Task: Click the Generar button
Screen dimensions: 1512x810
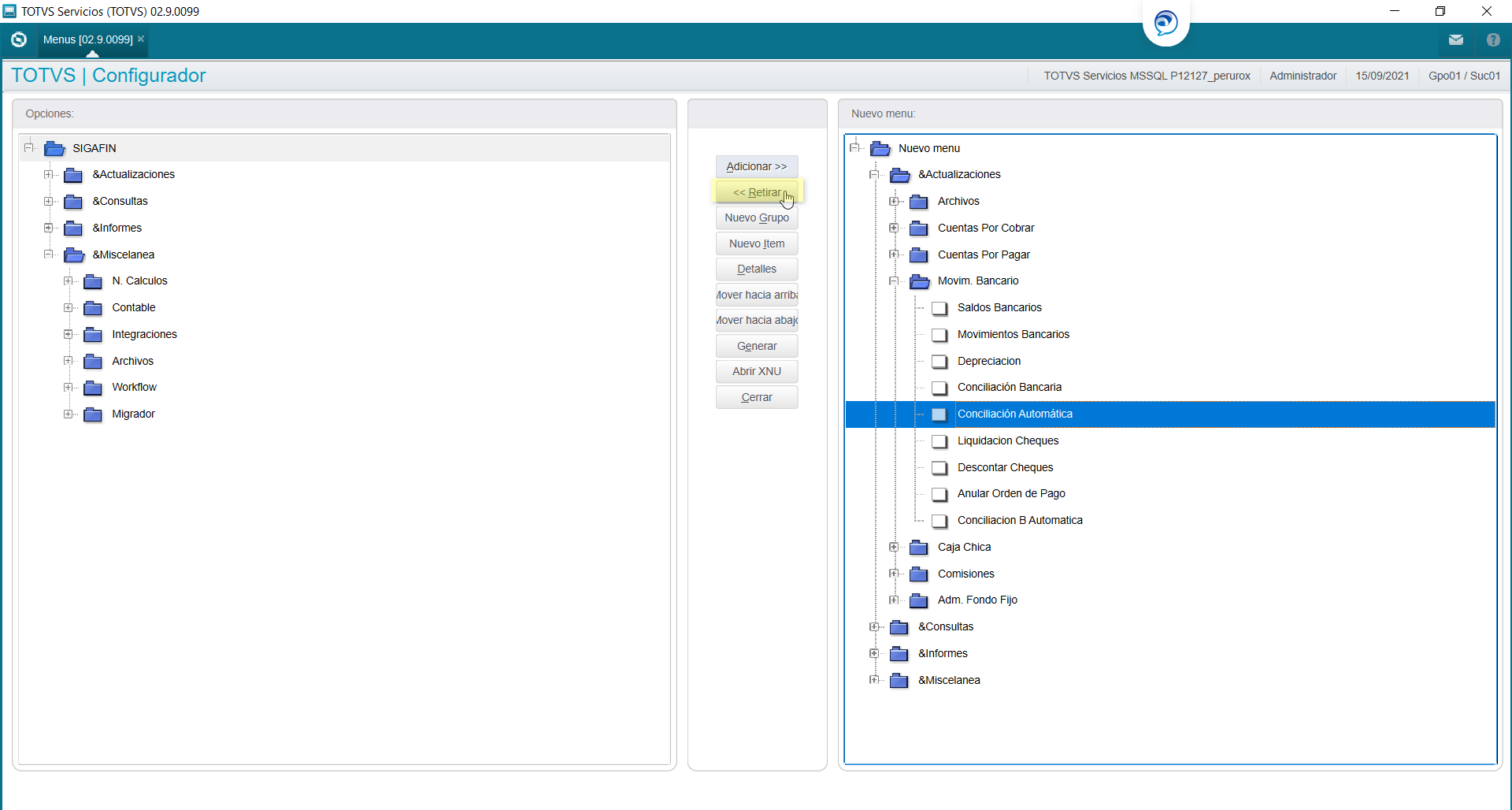Action: click(x=757, y=346)
